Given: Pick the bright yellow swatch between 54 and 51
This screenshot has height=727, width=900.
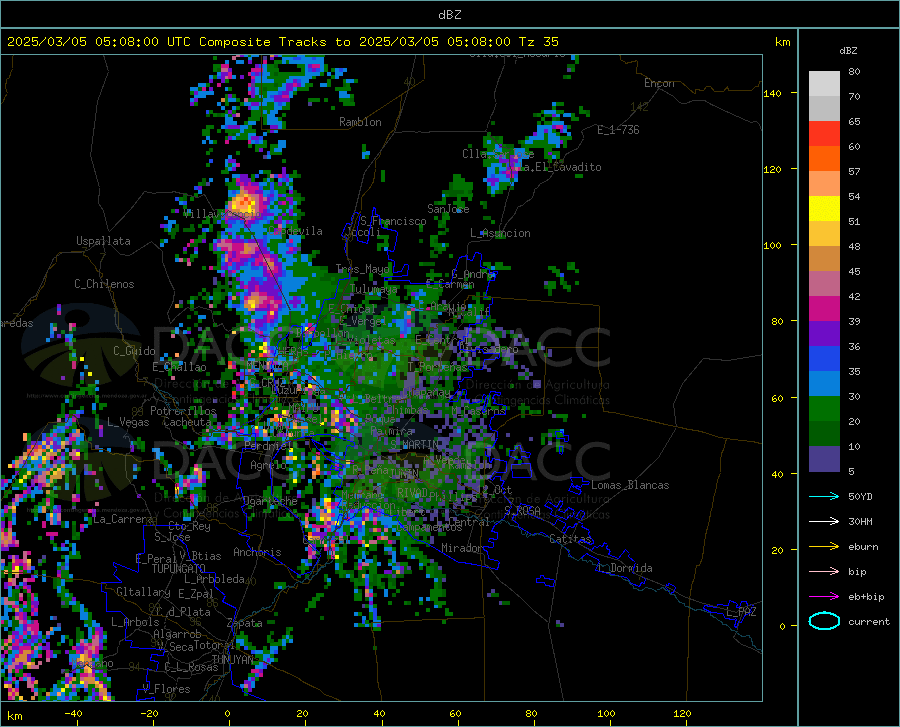Looking at the screenshot, I should click(824, 208).
